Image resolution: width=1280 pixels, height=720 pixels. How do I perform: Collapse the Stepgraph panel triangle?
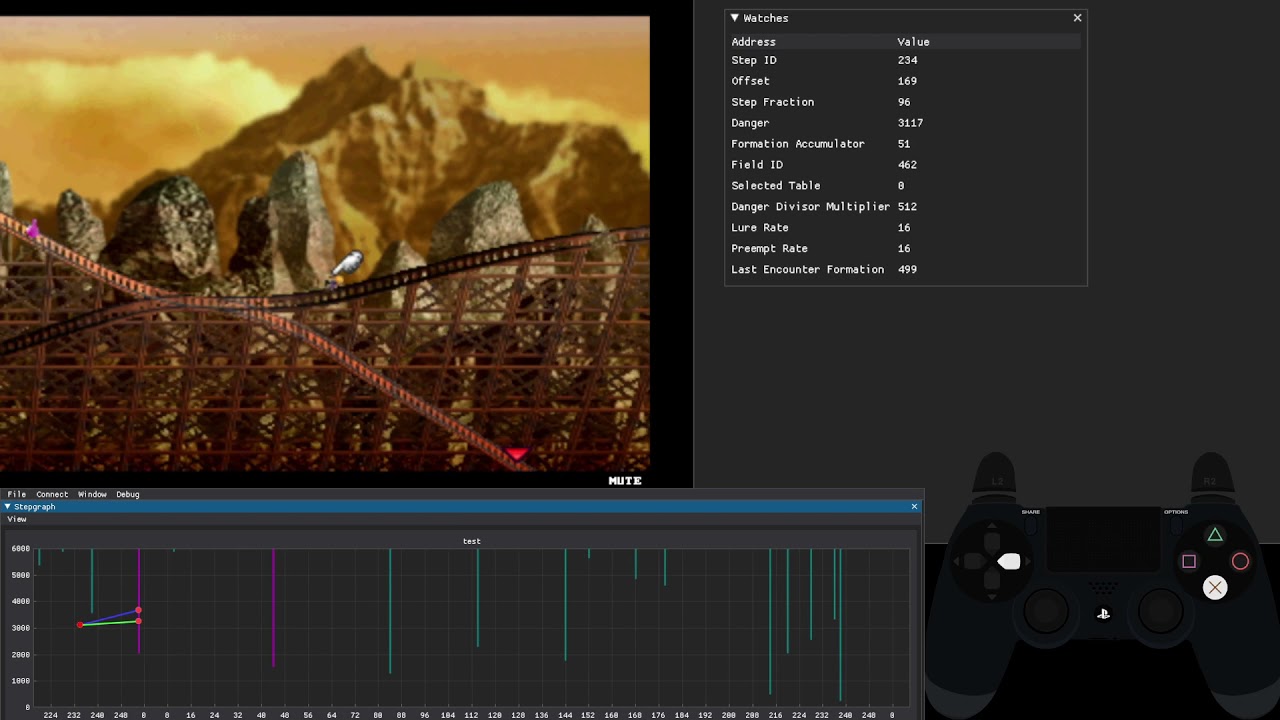(x=8, y=507)
